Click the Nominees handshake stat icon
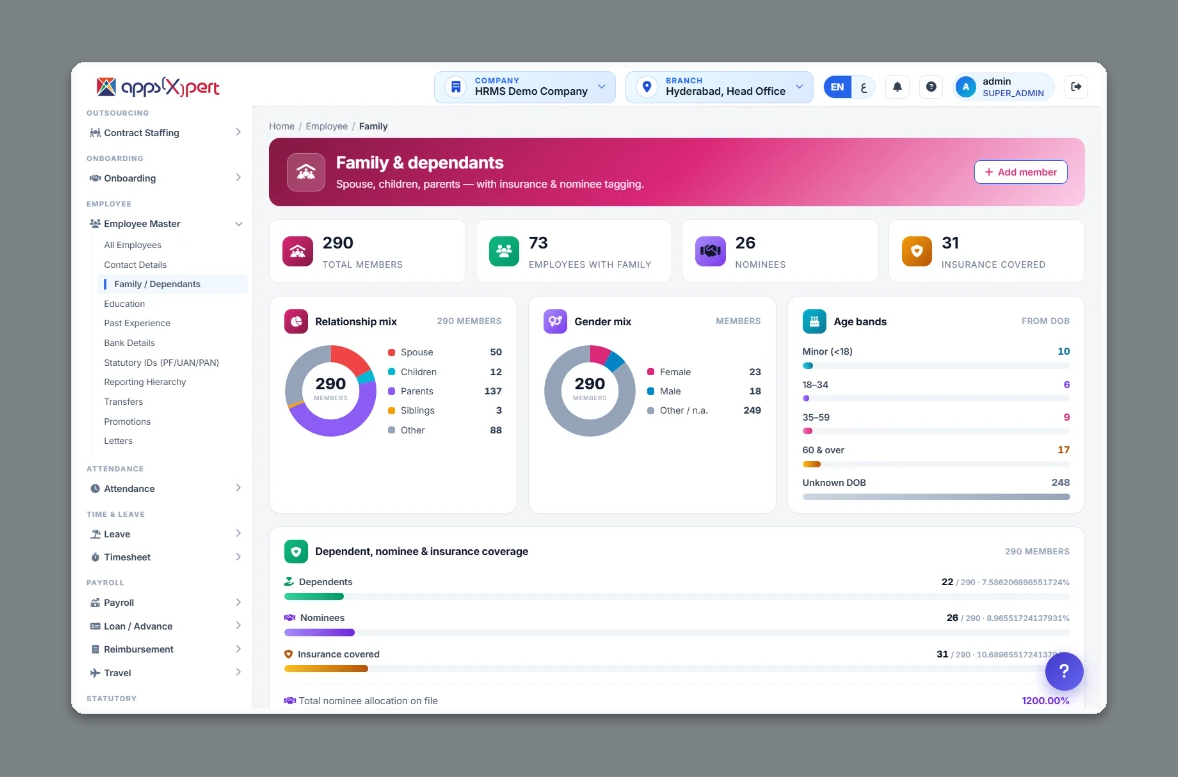1178x777 pixels. [710, 251]
